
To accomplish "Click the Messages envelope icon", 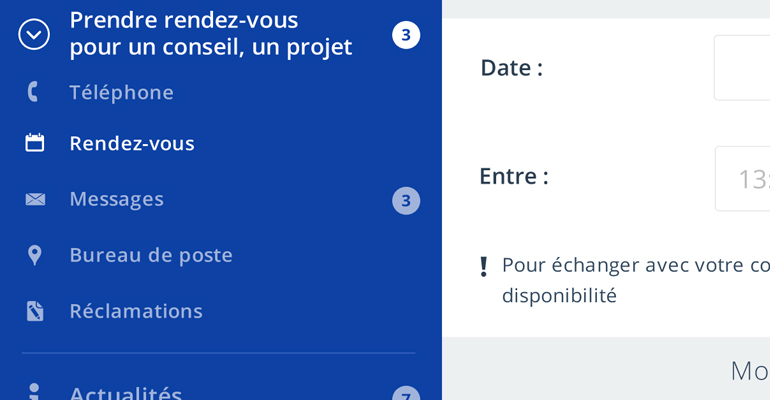I will [35, 199].
